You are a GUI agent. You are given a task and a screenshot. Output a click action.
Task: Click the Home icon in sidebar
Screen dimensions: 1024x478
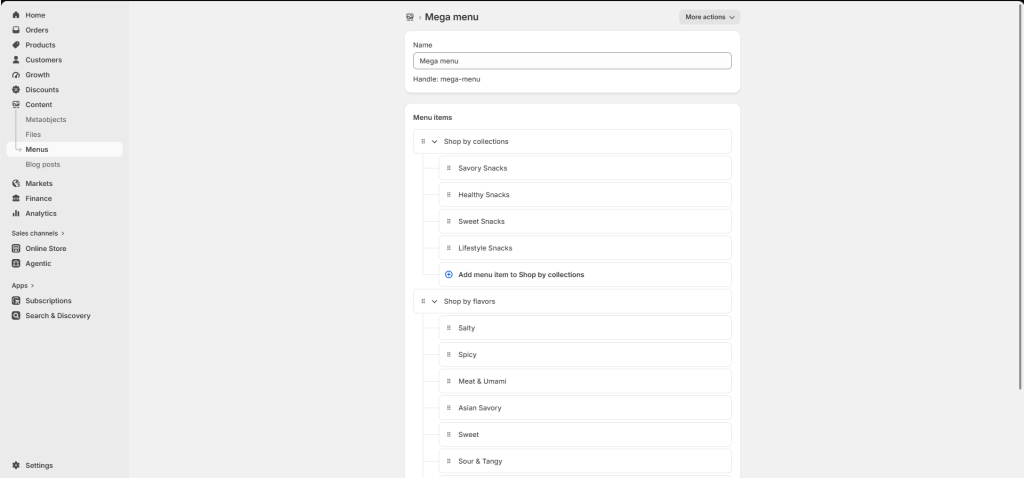coord(16,15)
